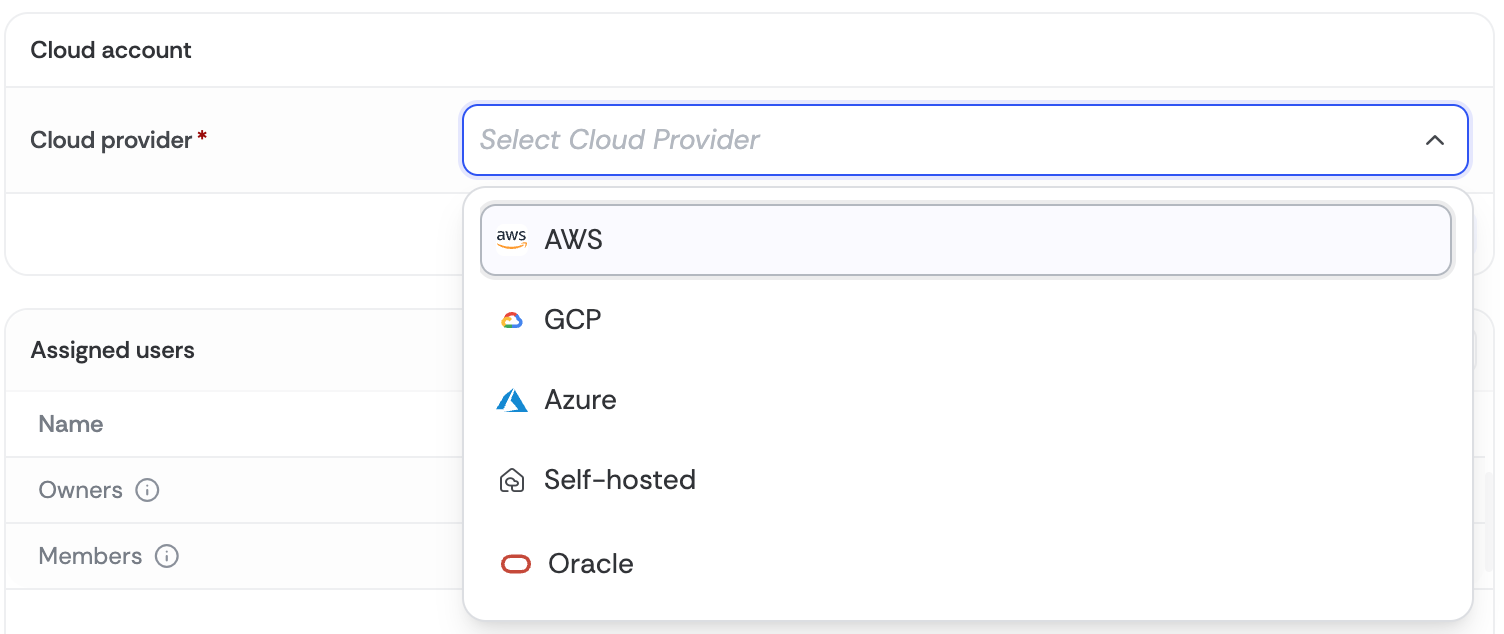The width and height of the screenshot is (1504, 634).
Task: Click the Assigned users section heading
Action: pyautogui.click(x=113, y=350)
